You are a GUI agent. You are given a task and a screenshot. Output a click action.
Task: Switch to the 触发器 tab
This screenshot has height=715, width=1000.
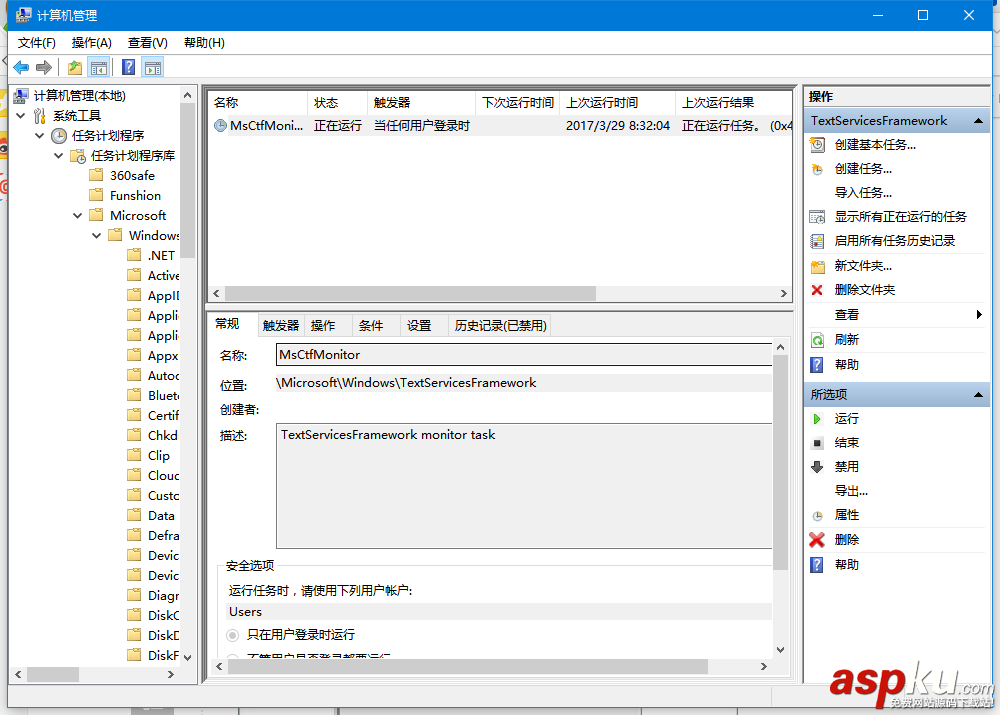(x=281, y=324)
